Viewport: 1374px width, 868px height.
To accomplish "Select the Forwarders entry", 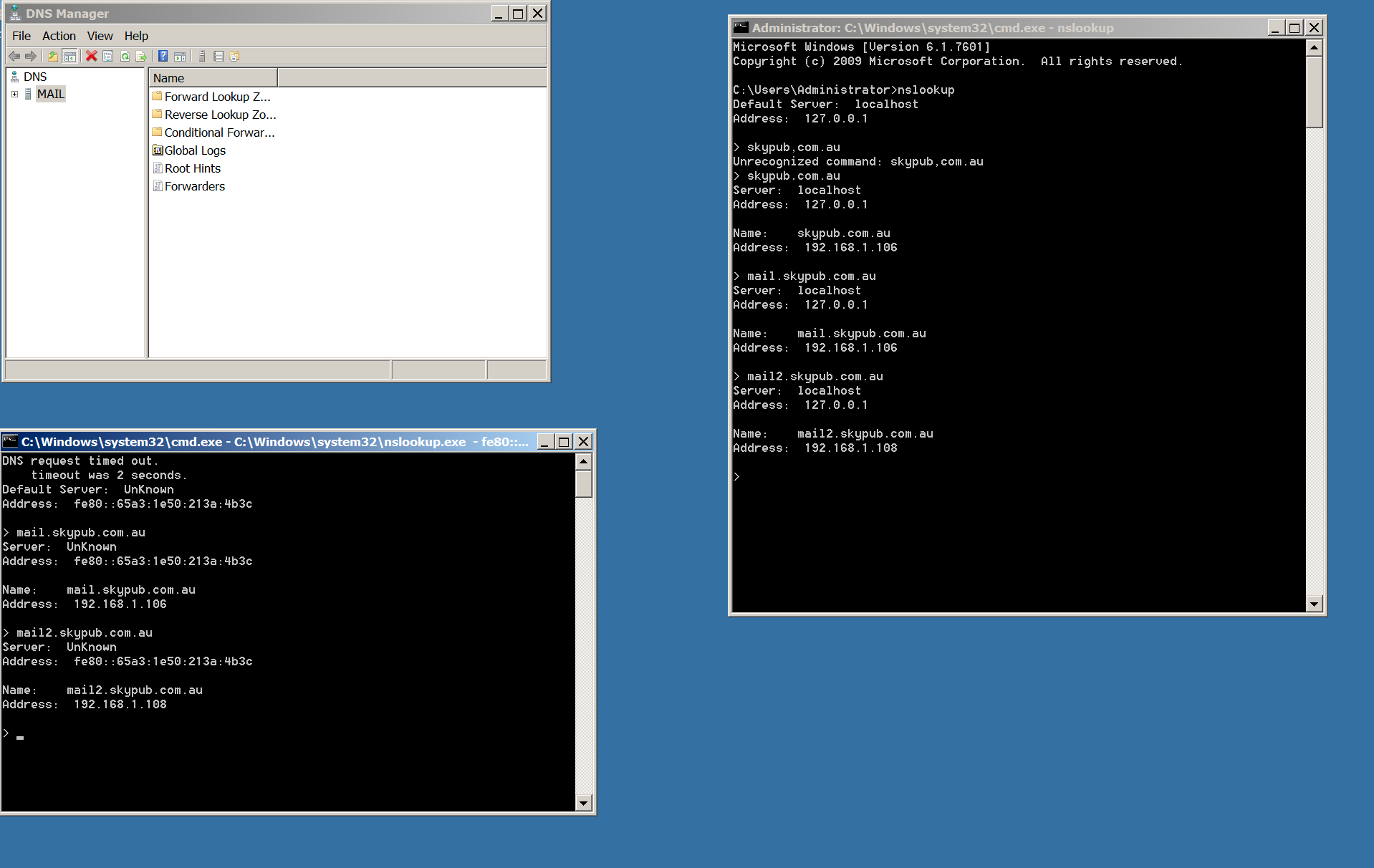I will coord(194,186).
